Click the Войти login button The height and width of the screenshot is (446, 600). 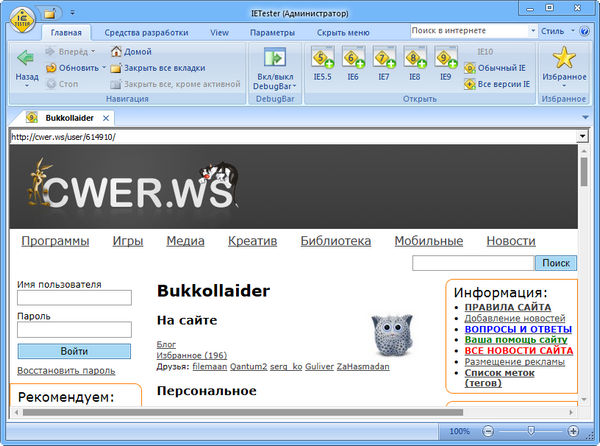[74, 351]
